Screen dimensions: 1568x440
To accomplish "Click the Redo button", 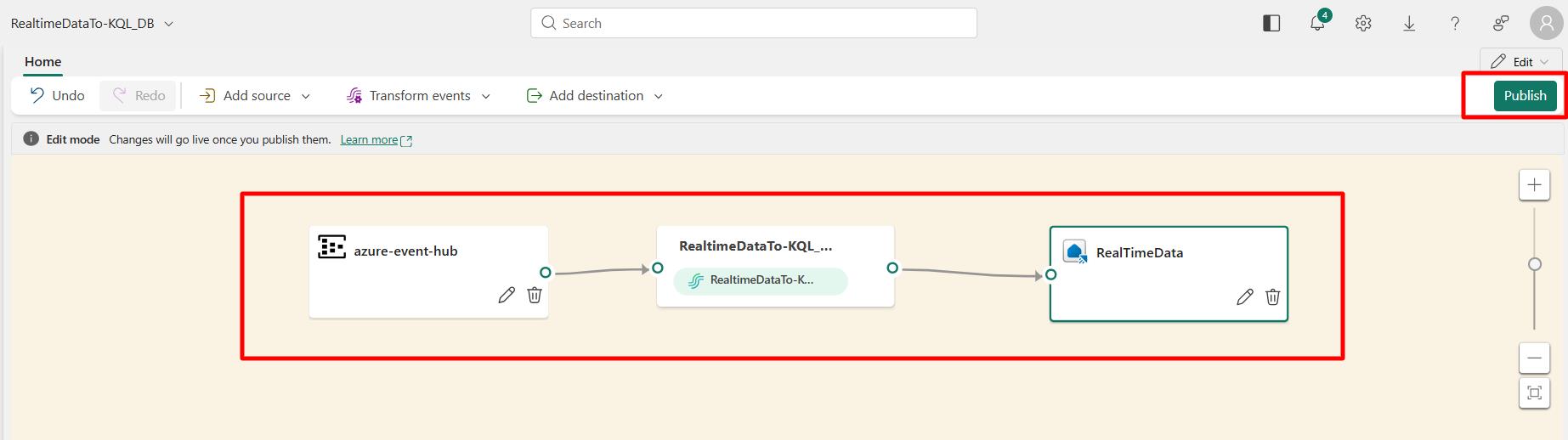I will click(x=139, y=95).
